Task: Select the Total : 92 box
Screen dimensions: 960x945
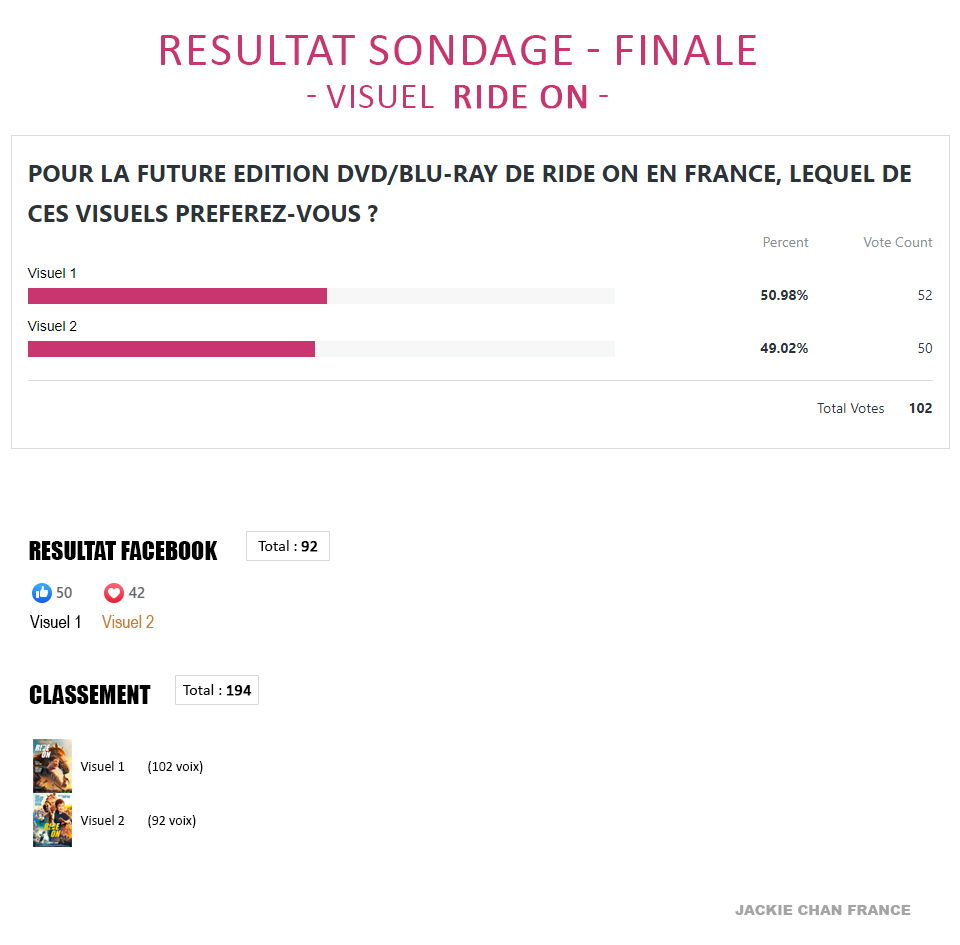Action: click(288, 546)
